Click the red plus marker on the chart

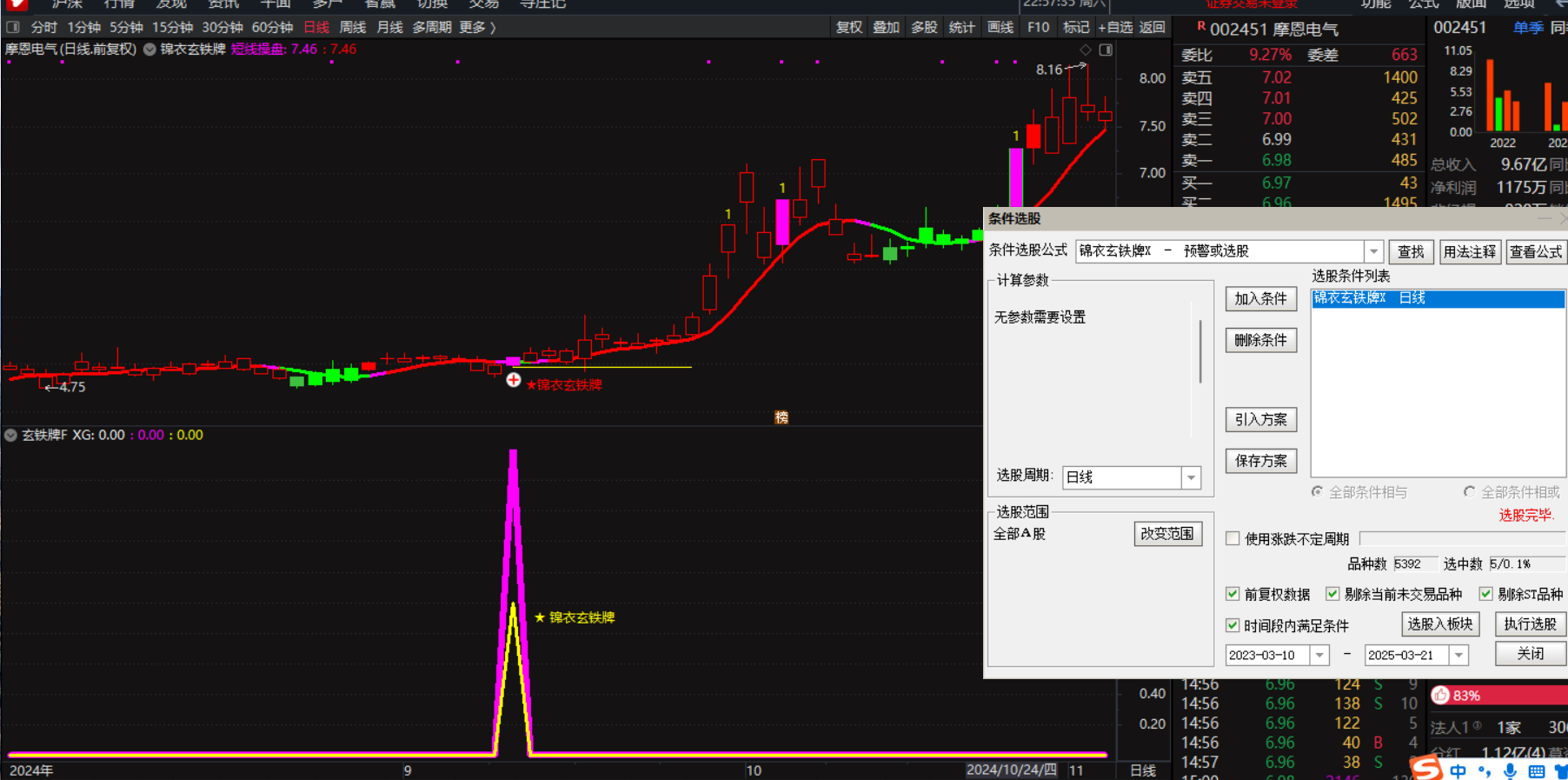(x=514, y=380)
